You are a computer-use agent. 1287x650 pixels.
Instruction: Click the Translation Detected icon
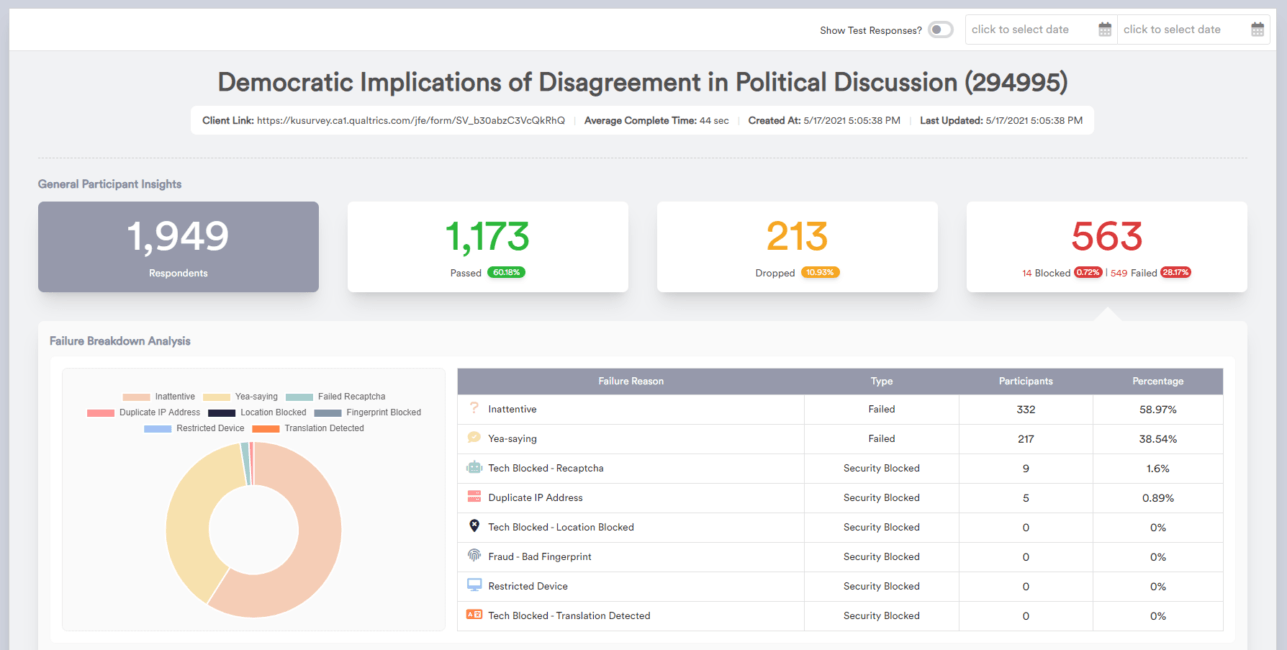474,615
